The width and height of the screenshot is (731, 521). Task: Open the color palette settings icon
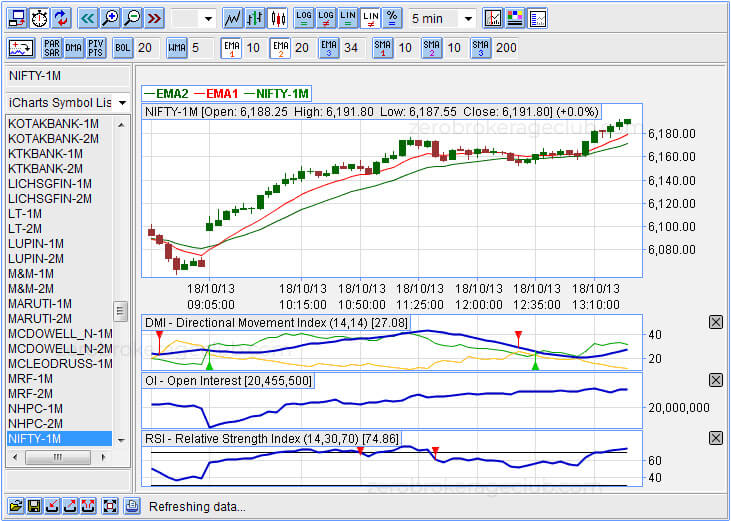[515, 19]
